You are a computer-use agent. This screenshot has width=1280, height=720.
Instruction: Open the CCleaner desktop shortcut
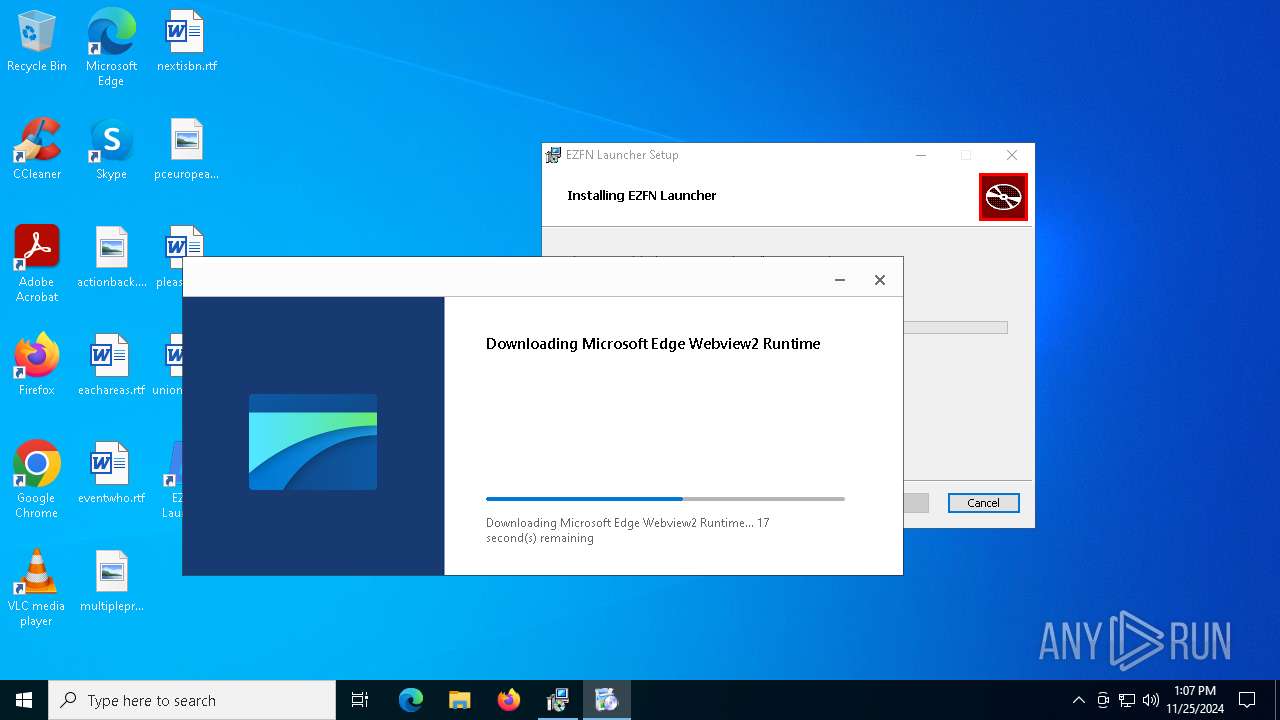(x=37, y=149)
